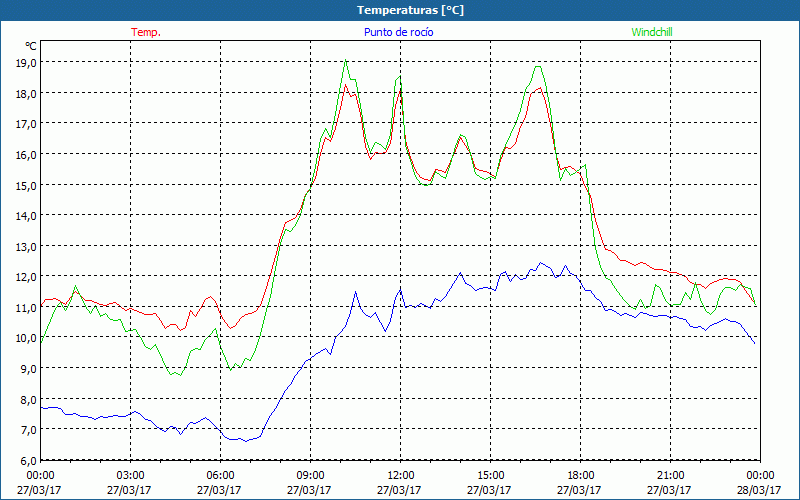
Task: Click the 28/03/17 date label
Action: (x=759, y=490)
